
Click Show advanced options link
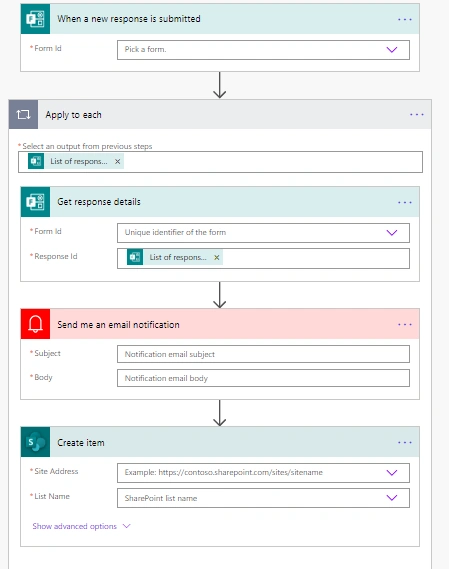click(x=74, y=526)
